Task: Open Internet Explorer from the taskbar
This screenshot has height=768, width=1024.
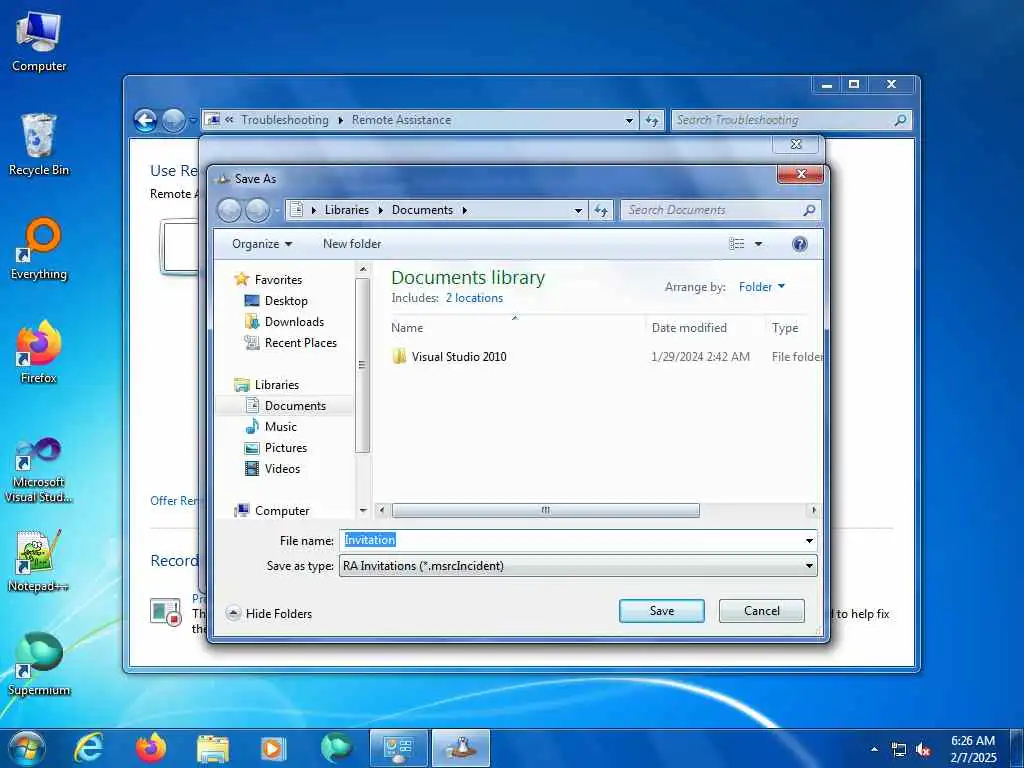Action: pos(88,748)
